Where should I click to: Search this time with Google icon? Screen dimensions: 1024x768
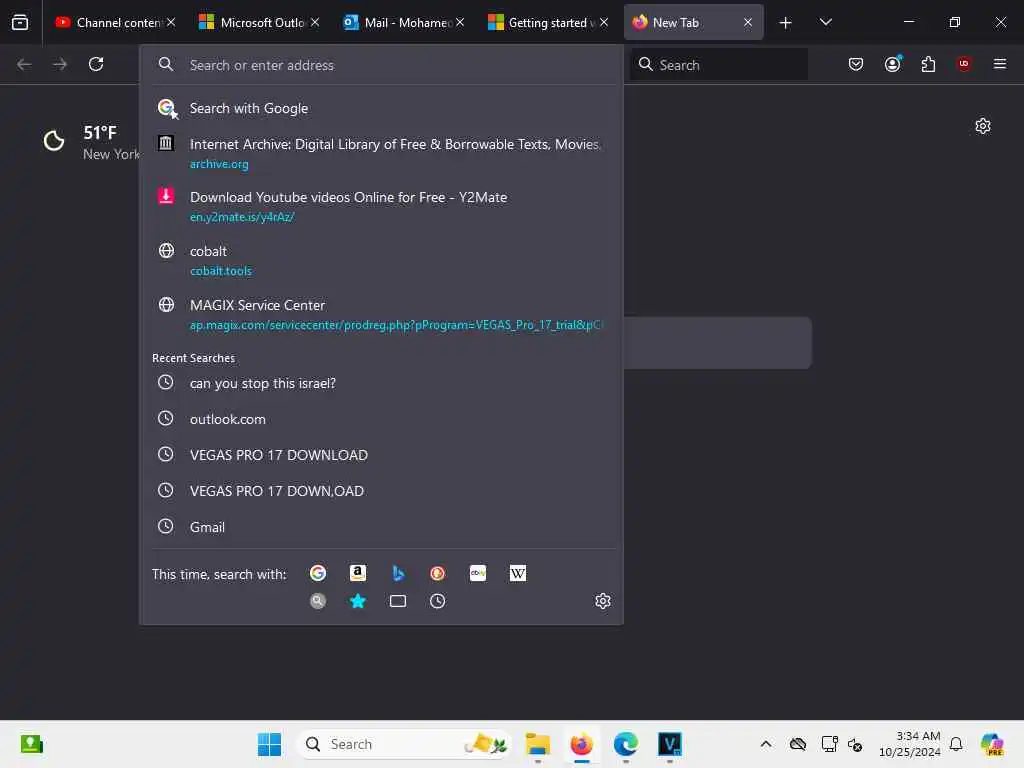[x=318, y=573]
